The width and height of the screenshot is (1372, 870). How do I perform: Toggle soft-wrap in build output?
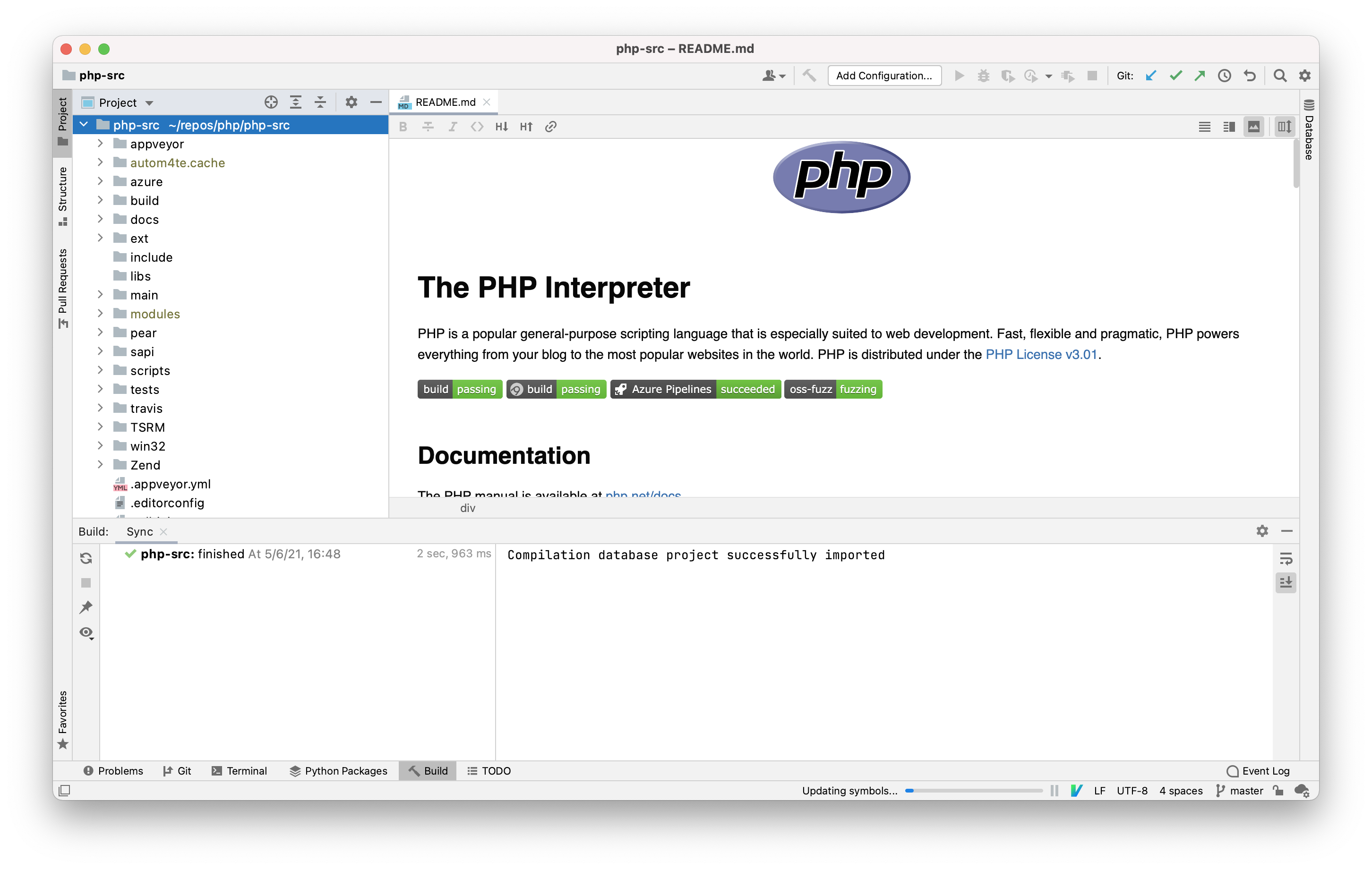tap(1286, 558)
